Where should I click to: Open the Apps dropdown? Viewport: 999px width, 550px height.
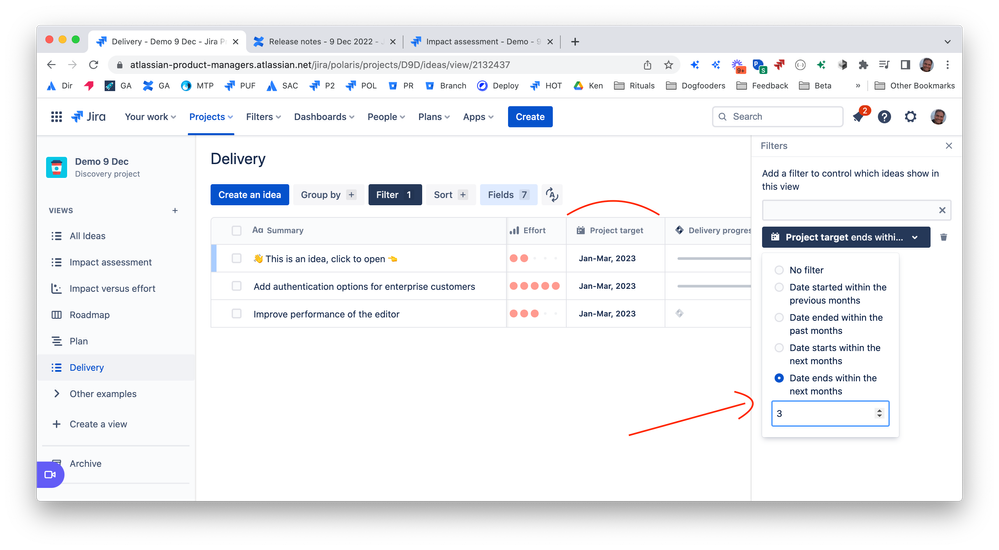[x=478, y=117]
